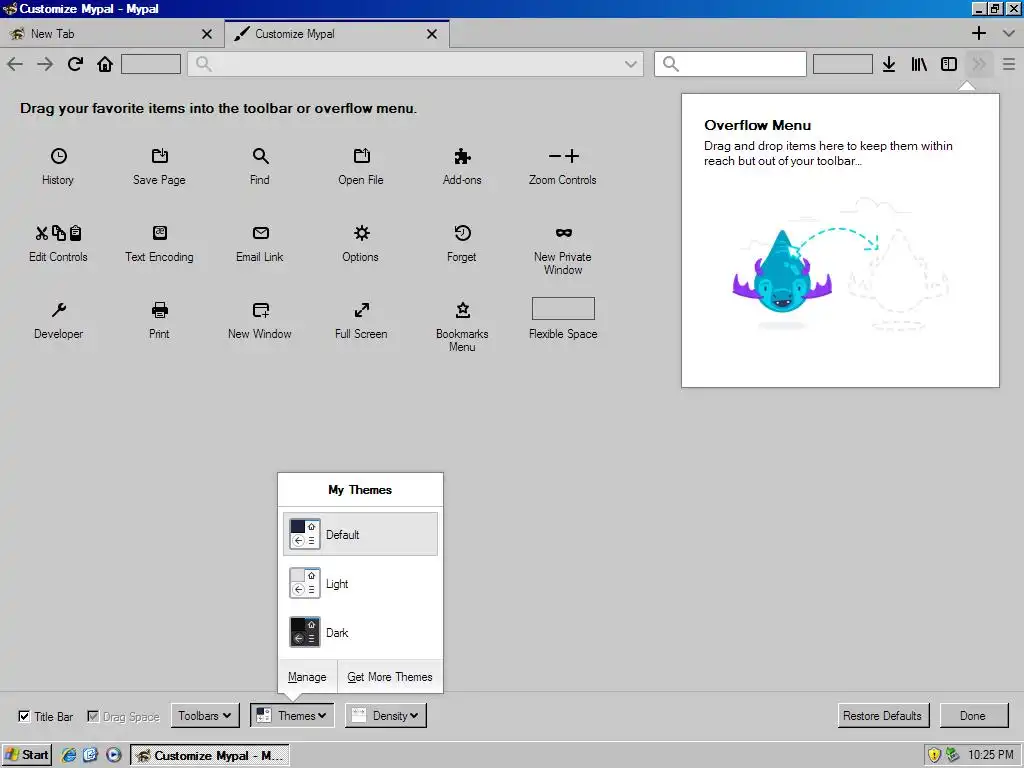Select the Open File icon
Screen dimensions: 1024x768
click(x=361, y=156)
